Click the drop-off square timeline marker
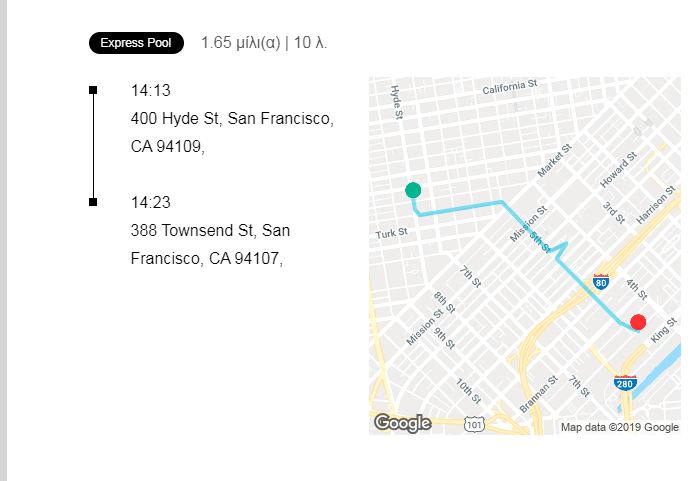This screenshot has height=481, width=700. pyautogui.click(x=93, y=202)
